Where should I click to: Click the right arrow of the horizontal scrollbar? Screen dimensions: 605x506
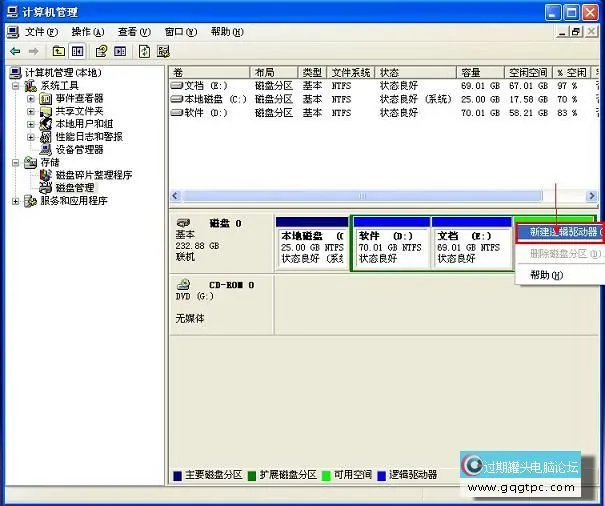coord(591,196)
